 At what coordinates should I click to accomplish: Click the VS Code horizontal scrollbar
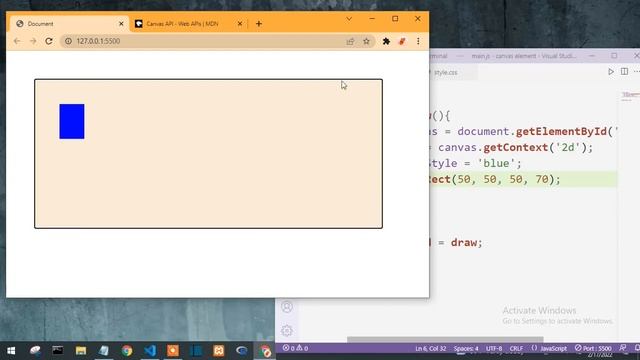tap(445, 339)
